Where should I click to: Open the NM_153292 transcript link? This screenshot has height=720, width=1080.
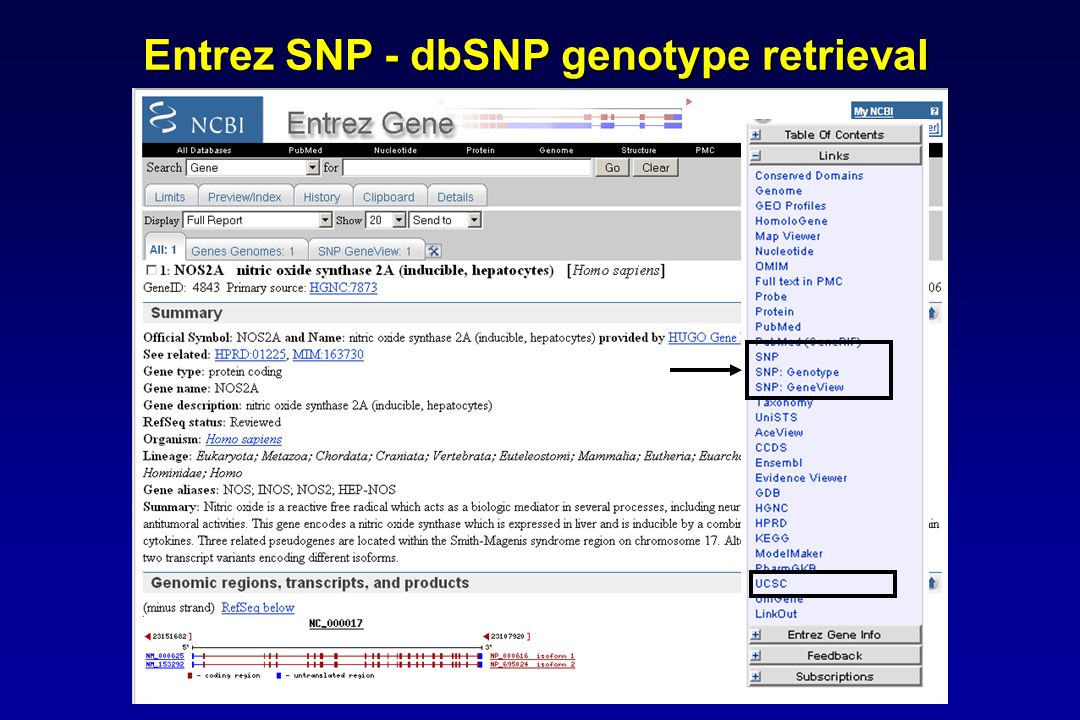165,665
